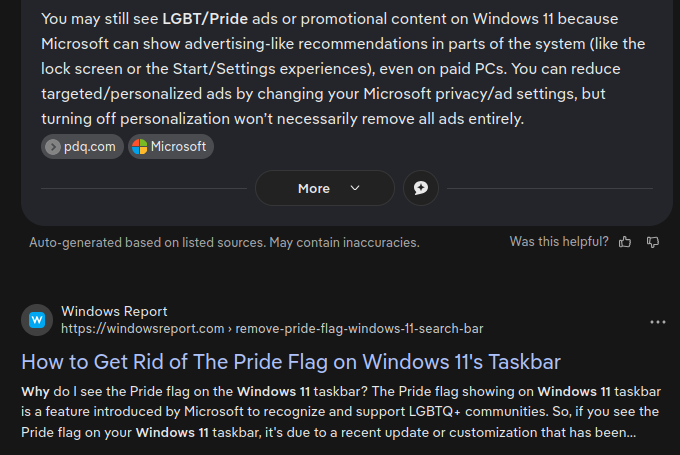680x455 pixels.
Task: Click the chat follow-up bubble icon
Action: click(421, 188)
